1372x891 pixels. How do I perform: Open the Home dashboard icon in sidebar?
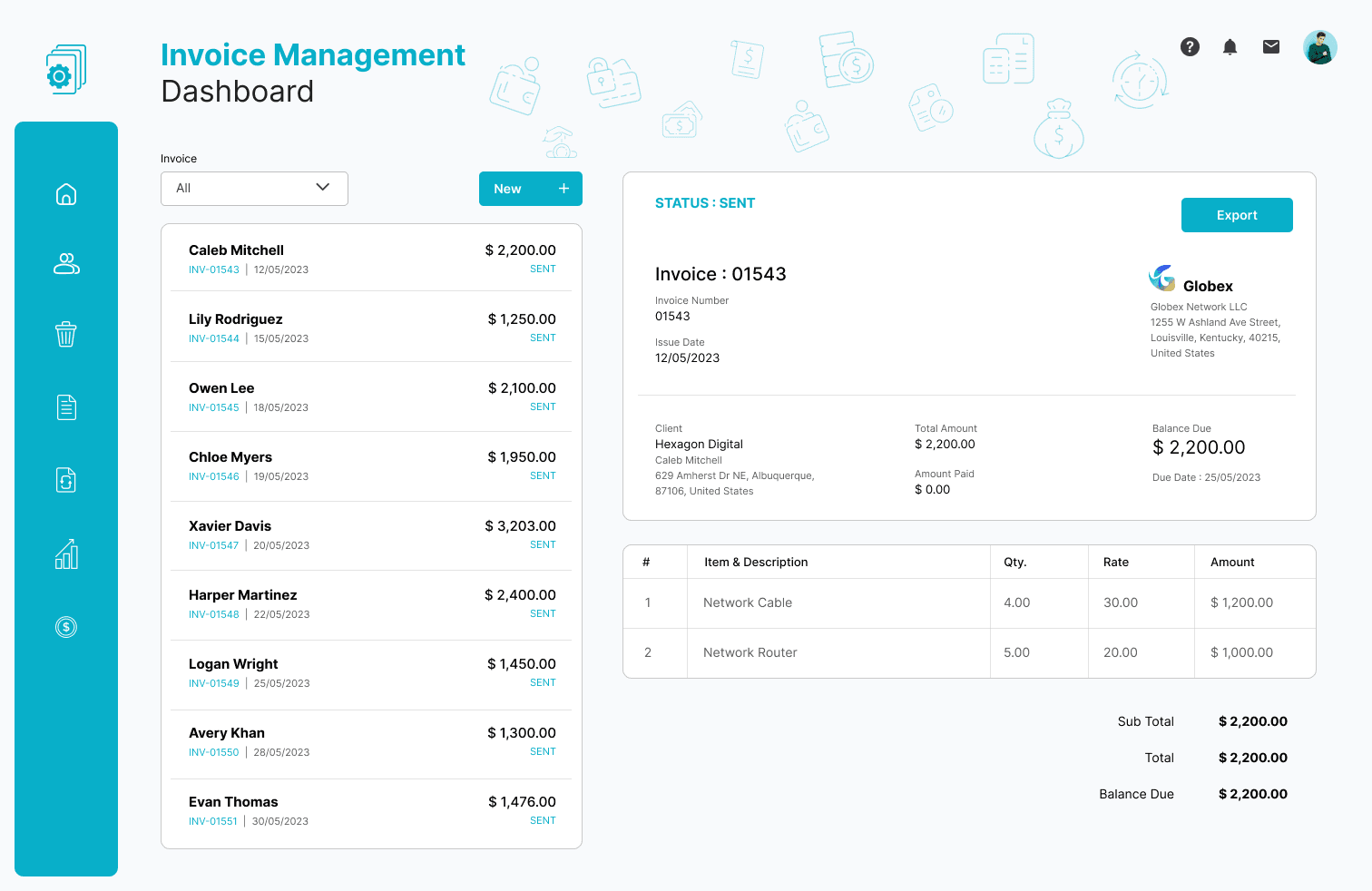click(66, 194)
